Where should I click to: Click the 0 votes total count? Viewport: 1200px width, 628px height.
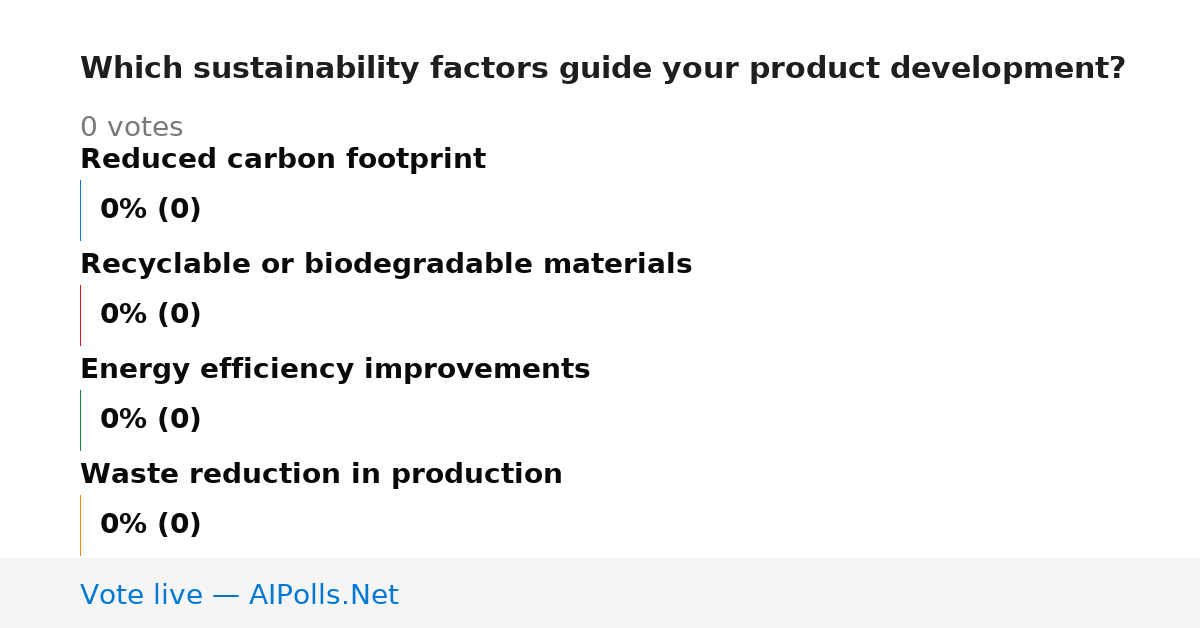[131, 128]
